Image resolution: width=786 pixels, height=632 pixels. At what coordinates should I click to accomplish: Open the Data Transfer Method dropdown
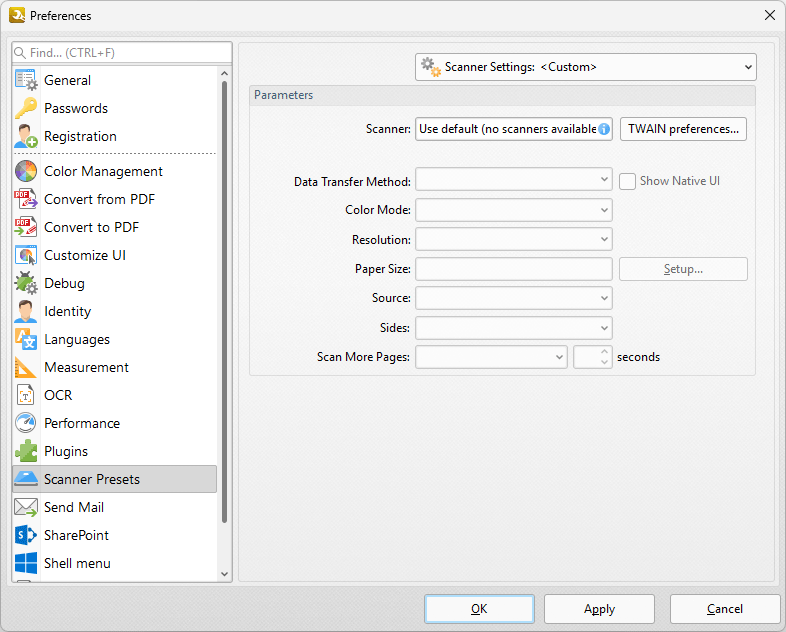pos(513,179)
